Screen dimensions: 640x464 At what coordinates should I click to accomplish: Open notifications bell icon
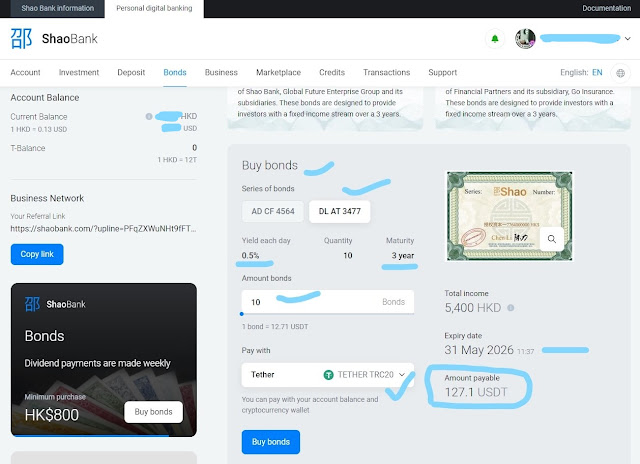(x=495, y=39)
